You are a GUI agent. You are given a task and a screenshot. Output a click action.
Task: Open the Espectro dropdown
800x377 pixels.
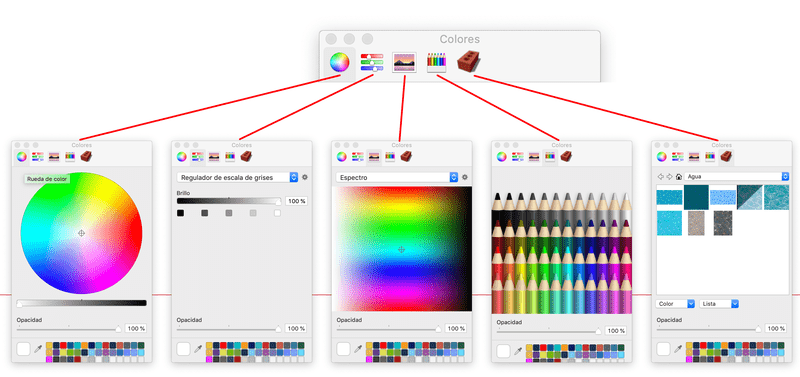click(x=397, y=177)
